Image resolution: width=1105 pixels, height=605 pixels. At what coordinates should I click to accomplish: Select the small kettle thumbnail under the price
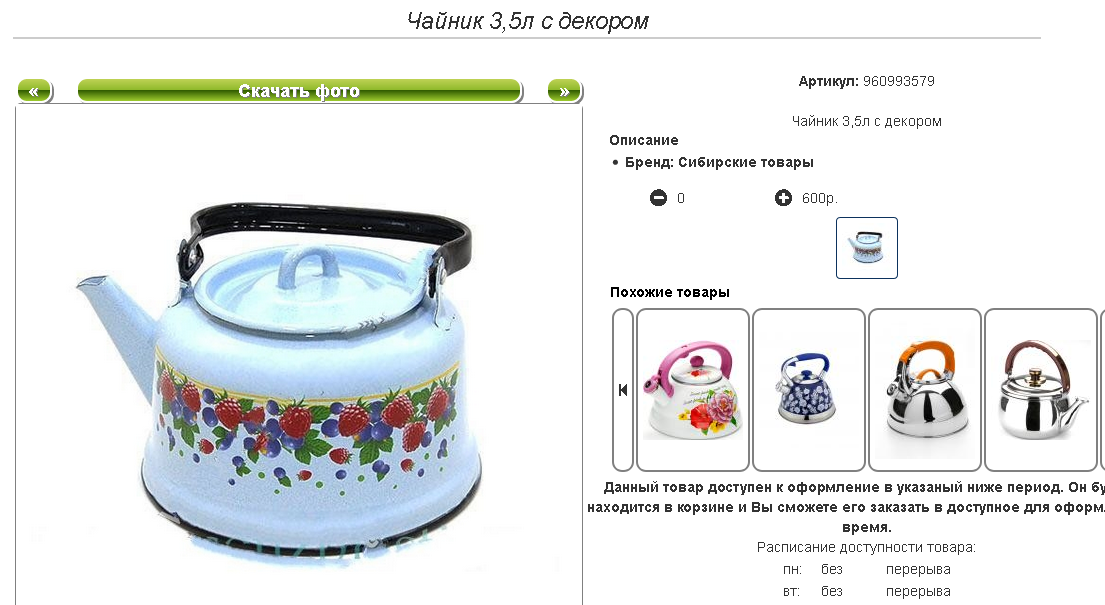tap(867, 248)
